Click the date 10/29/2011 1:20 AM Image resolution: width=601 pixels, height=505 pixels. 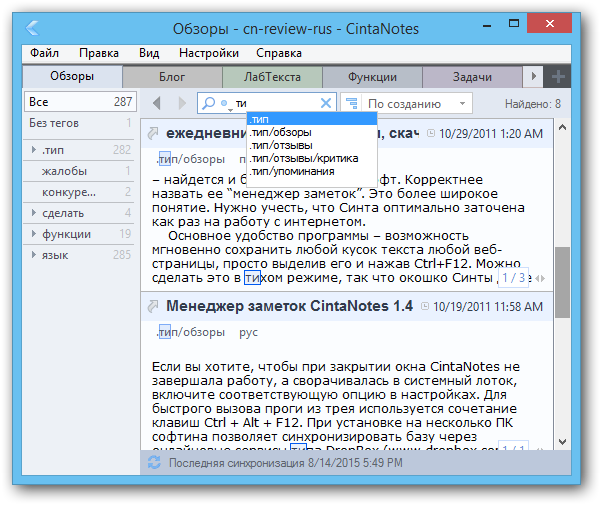(491, 134)
